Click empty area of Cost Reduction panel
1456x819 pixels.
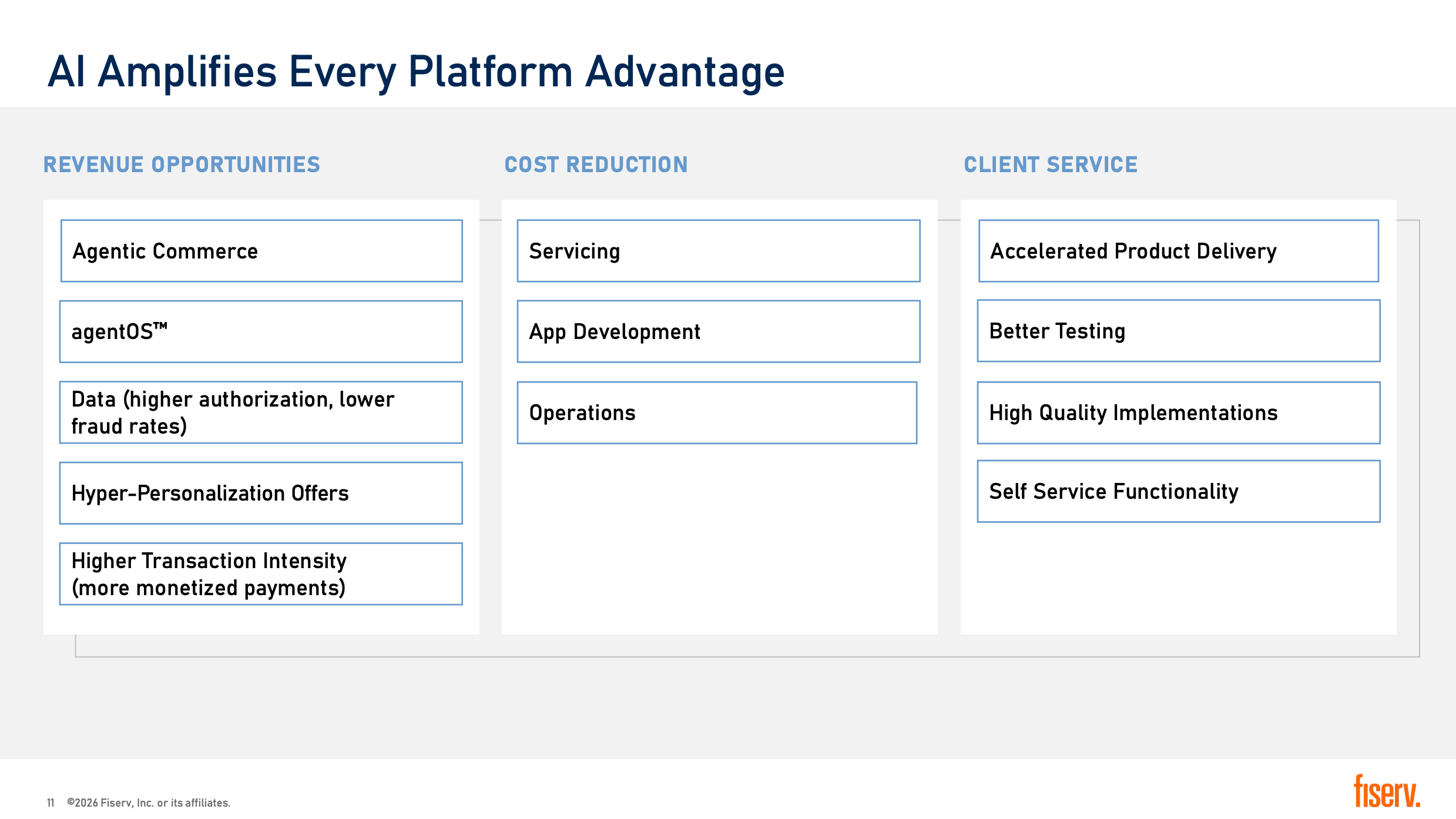pyautogui.click(x=719, y=541)
